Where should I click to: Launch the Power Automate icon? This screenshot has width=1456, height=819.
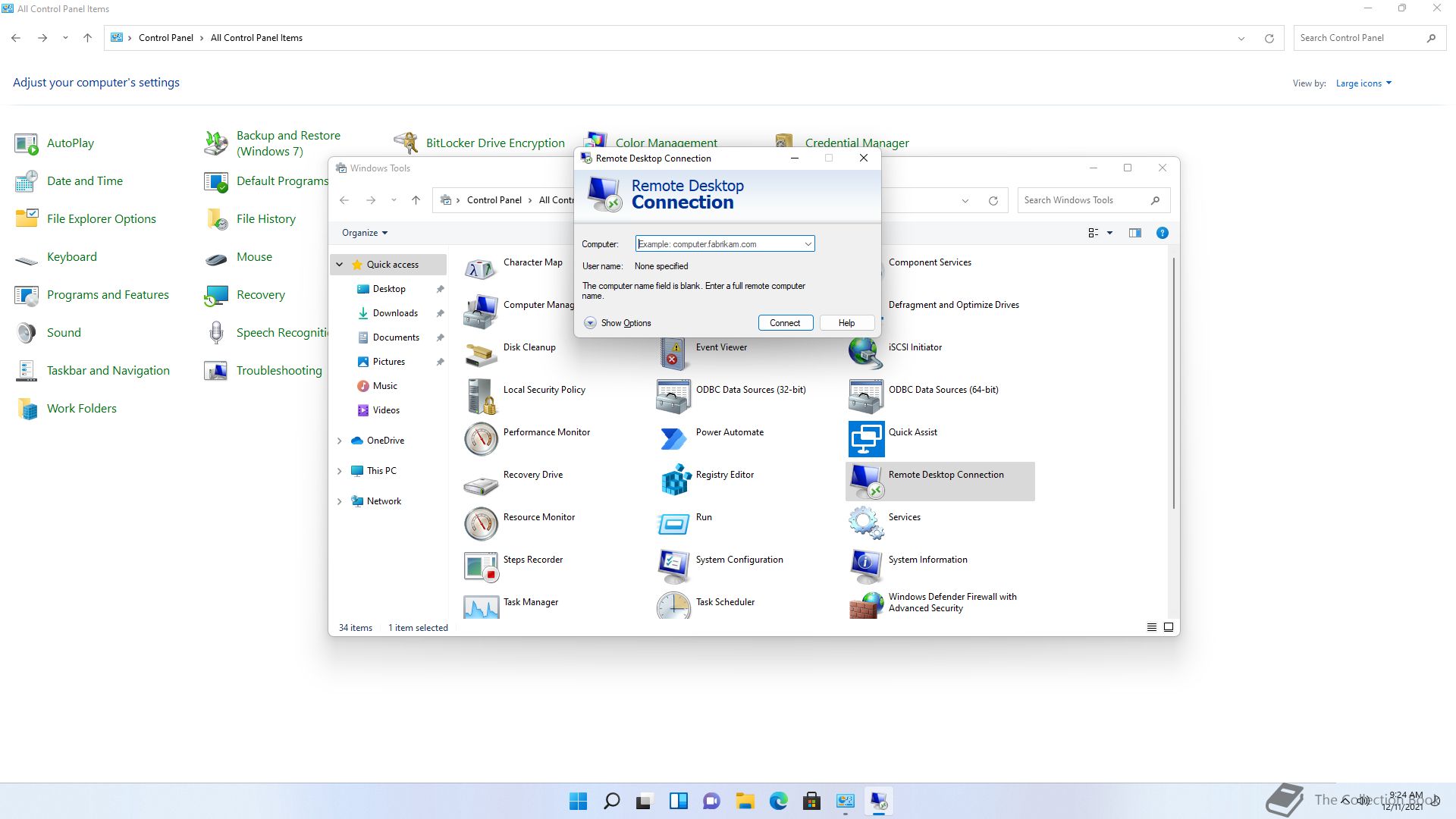pos(673,438)
